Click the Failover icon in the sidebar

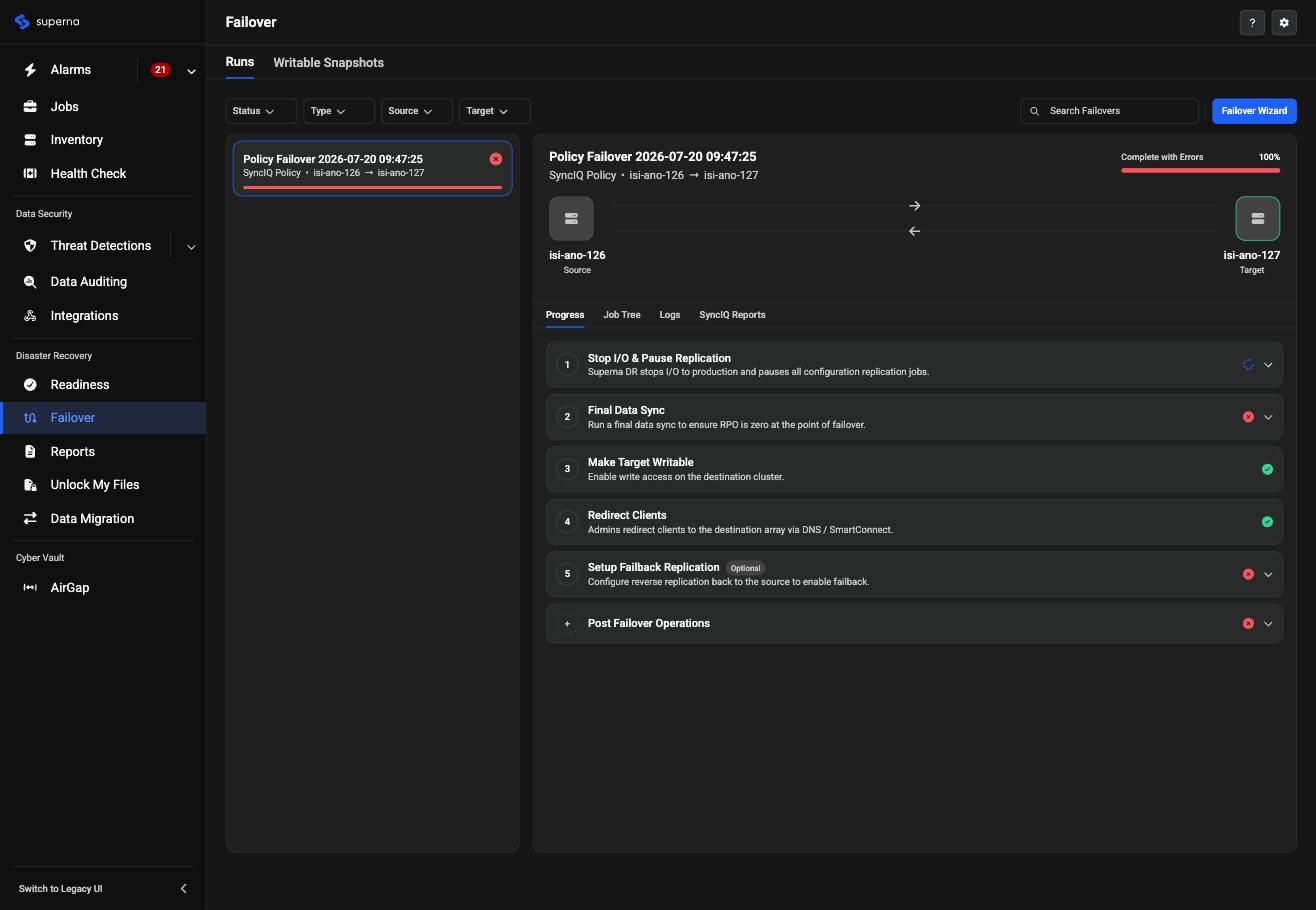pos(30,418)
